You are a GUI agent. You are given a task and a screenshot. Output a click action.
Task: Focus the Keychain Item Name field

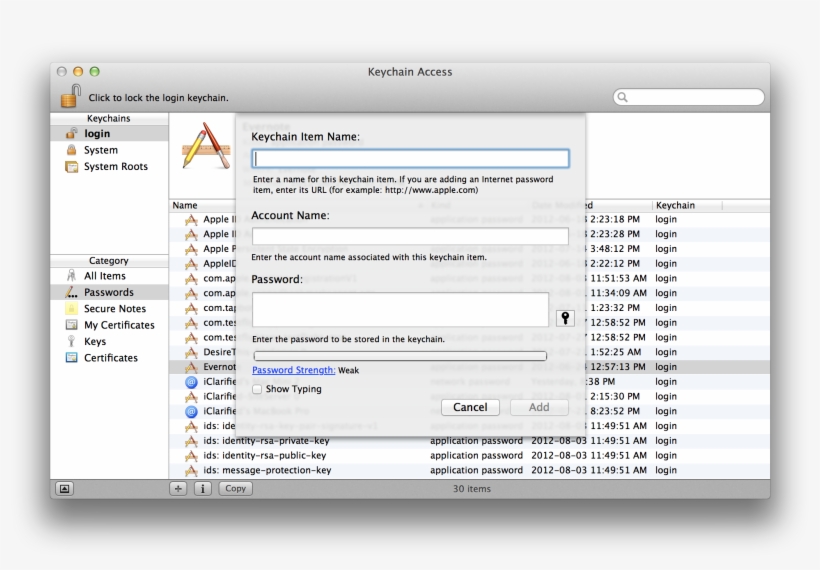tap(410, 159)
